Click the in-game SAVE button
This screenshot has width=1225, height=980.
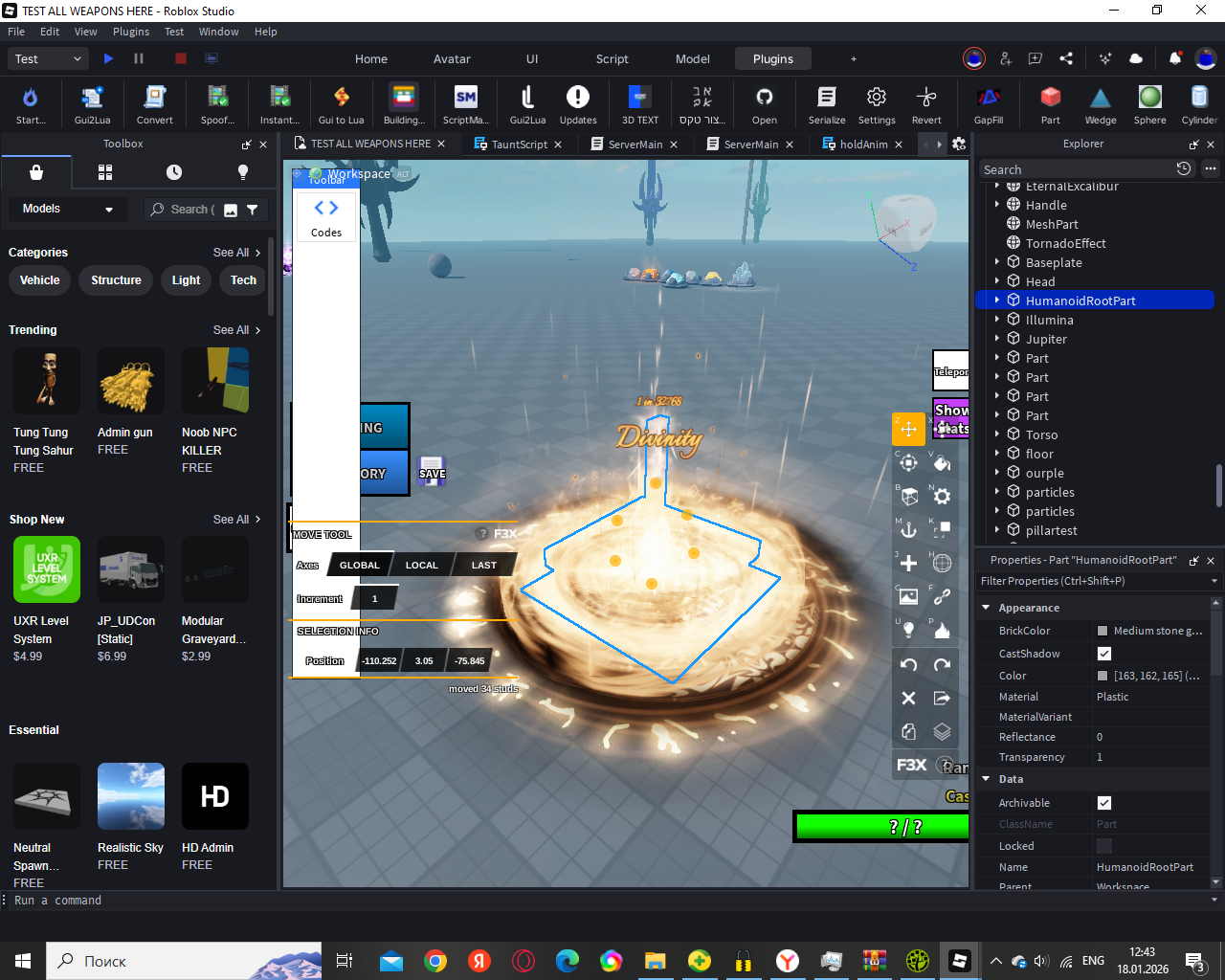(x=433, y=471)
